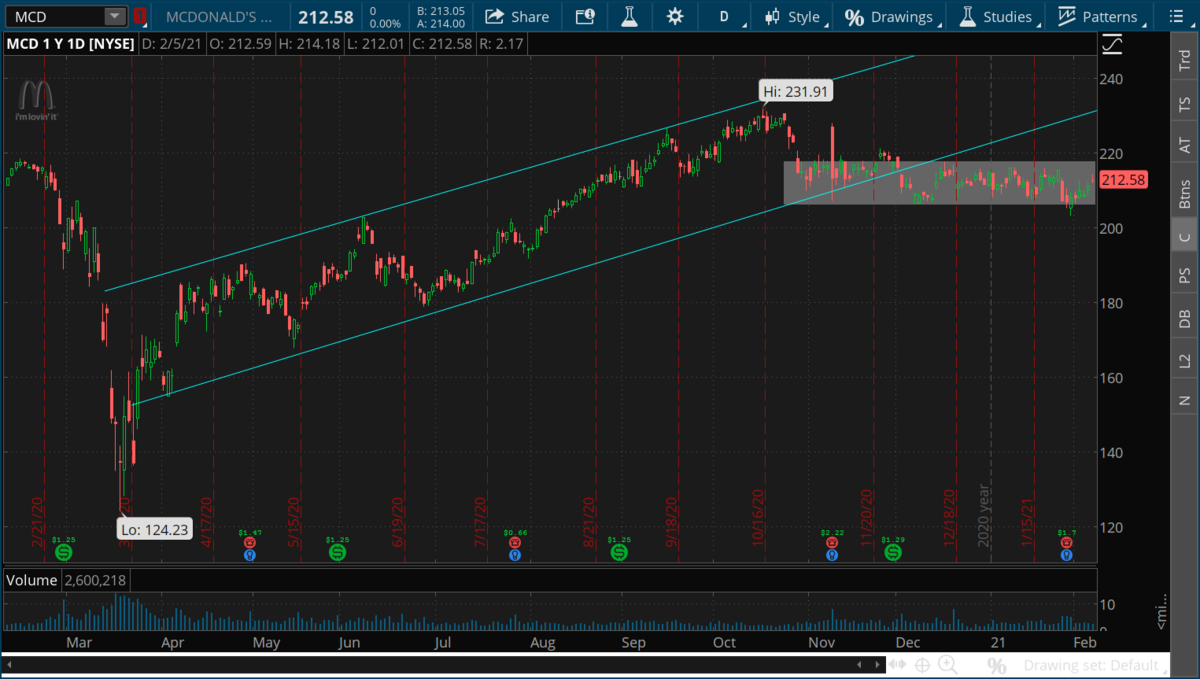
Task: Click the scroll left arrow on time axis
Action: [x=10, y=664]
